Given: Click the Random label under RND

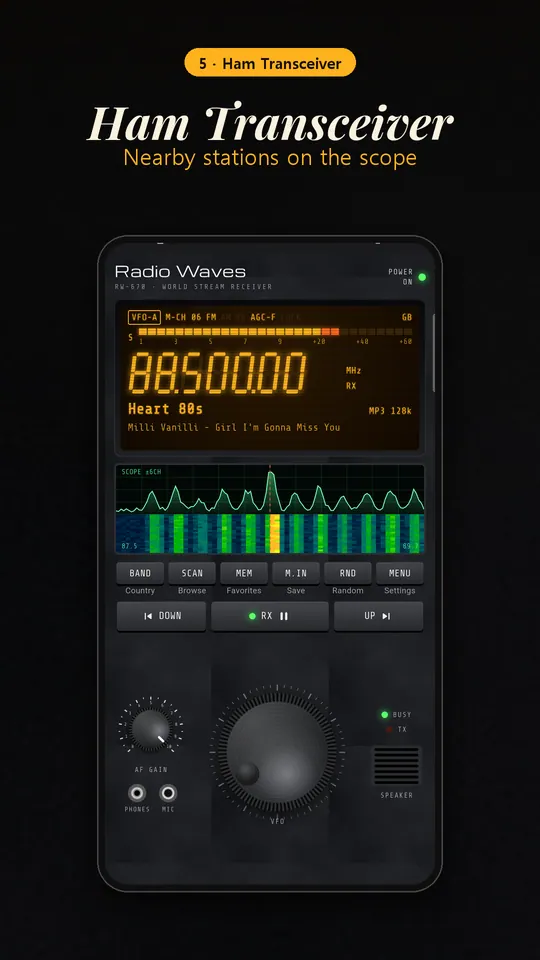Looking at the screenshot, I should [x=348, y=591].
